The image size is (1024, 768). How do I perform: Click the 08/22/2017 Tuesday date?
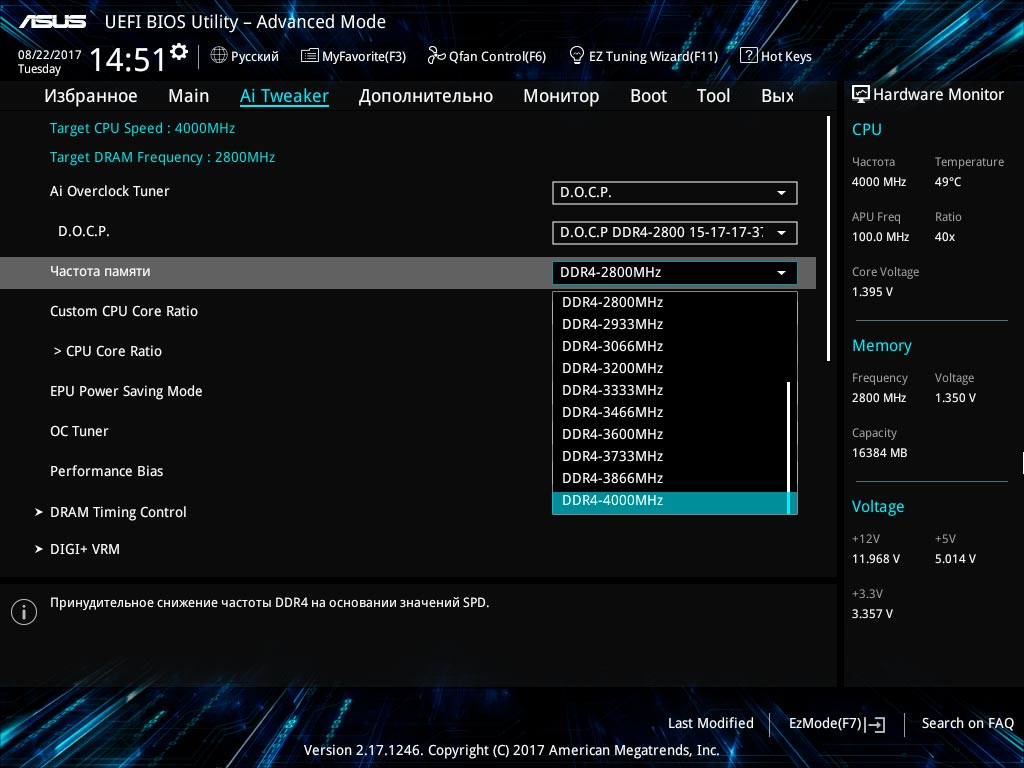(49, 62)
